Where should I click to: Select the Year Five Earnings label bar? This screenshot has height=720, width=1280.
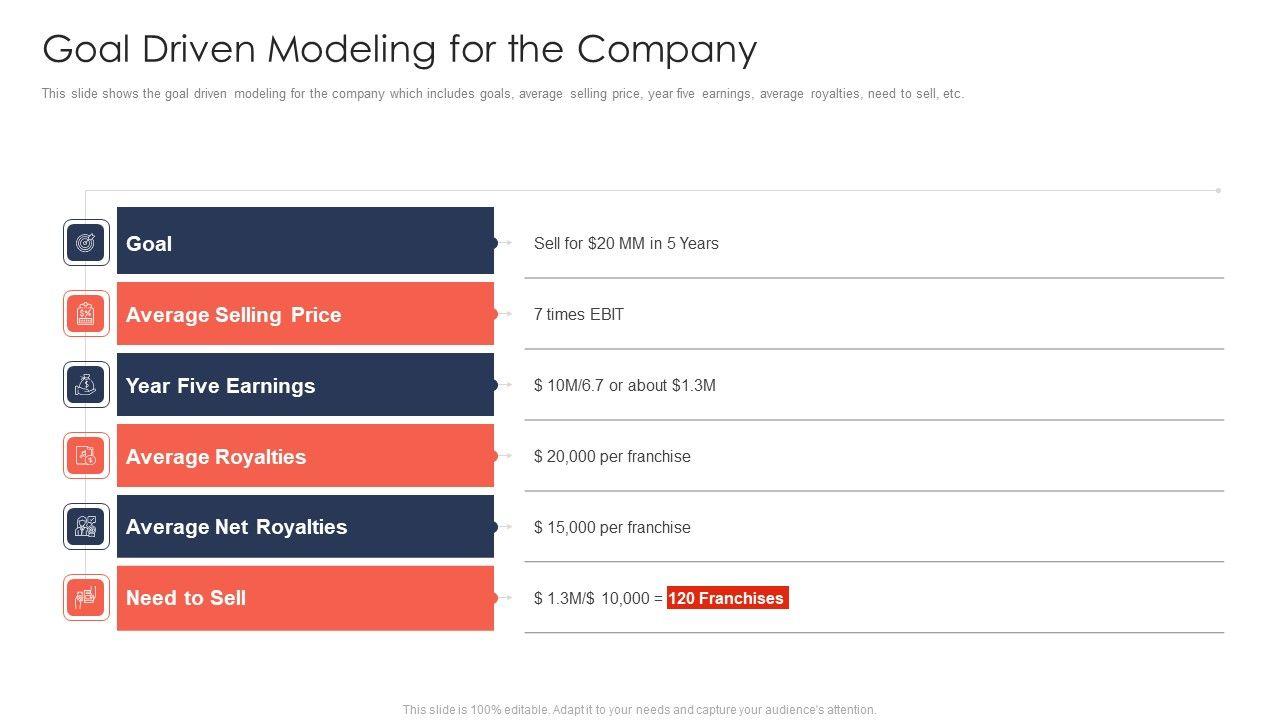pos(305,385)
